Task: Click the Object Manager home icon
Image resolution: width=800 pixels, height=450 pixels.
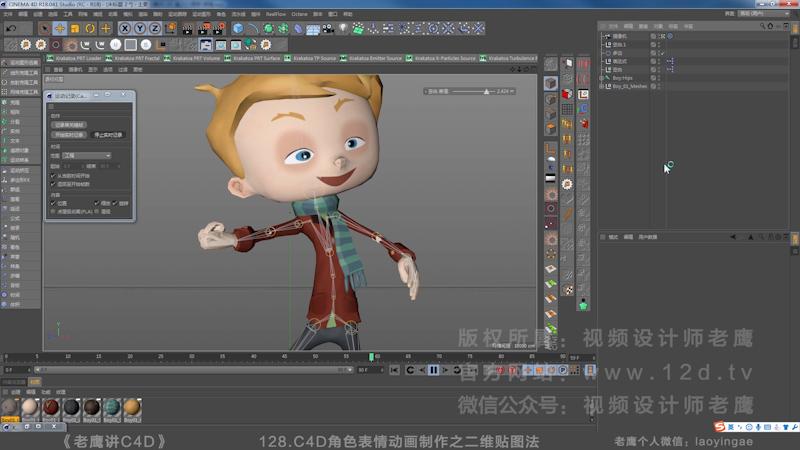Action: 770,26
